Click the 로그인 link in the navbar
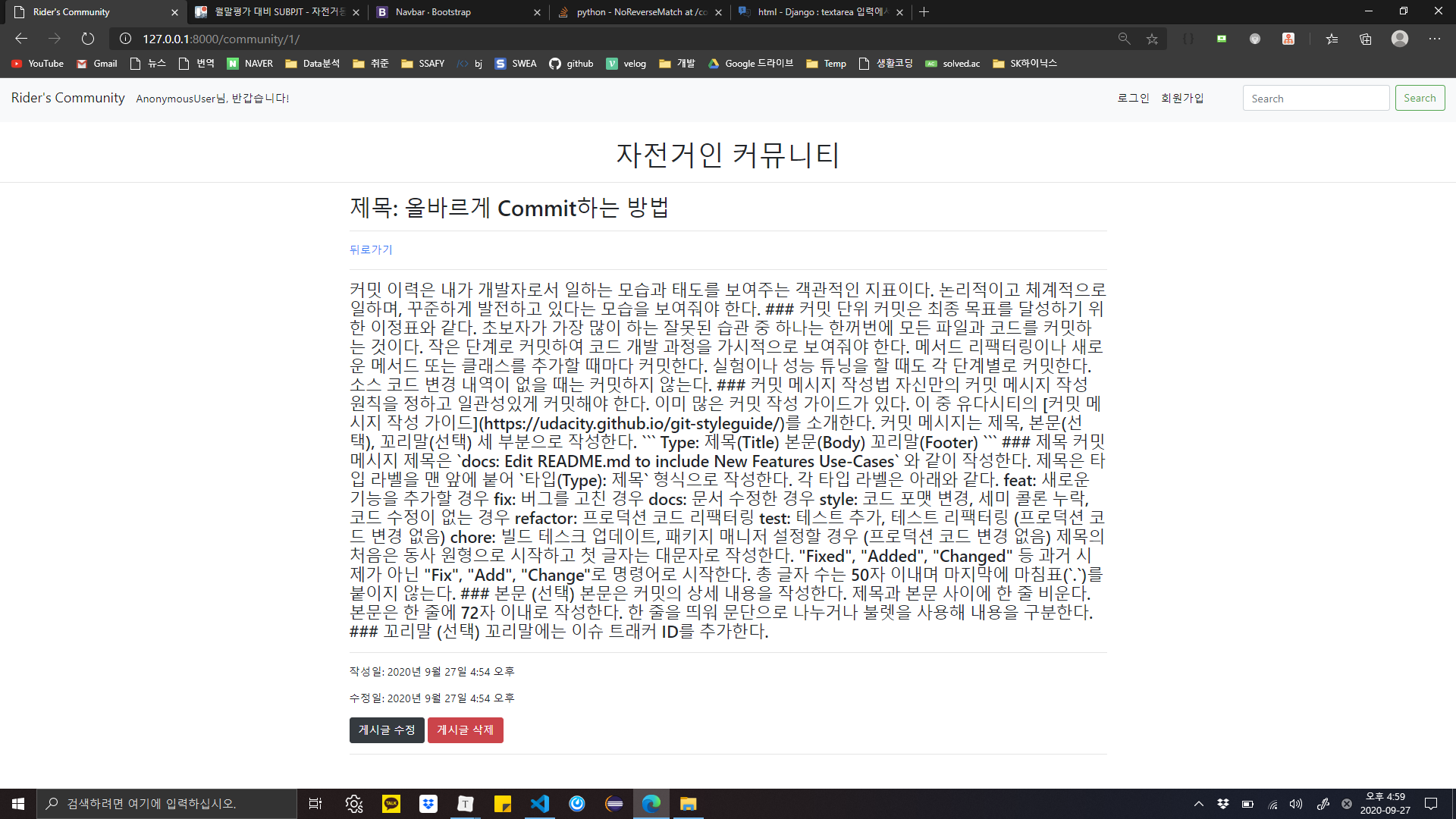The width and height of the screenshot is (1456, 819). (1133, 99)
